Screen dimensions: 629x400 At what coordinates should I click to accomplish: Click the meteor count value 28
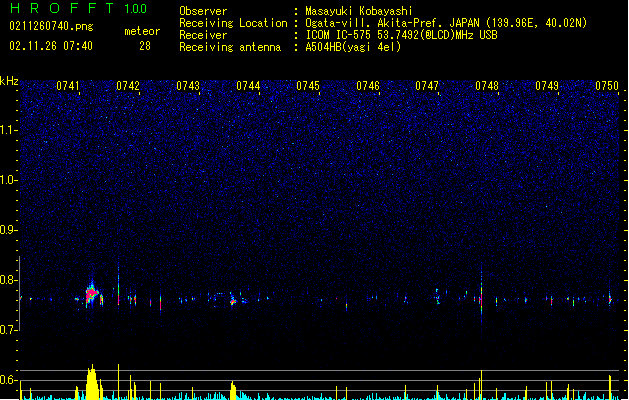pyautogui.click(x=145, y=46)
